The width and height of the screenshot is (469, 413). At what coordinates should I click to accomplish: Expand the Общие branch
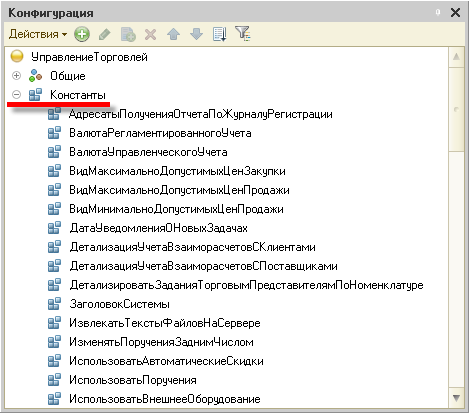coord(16,76)
